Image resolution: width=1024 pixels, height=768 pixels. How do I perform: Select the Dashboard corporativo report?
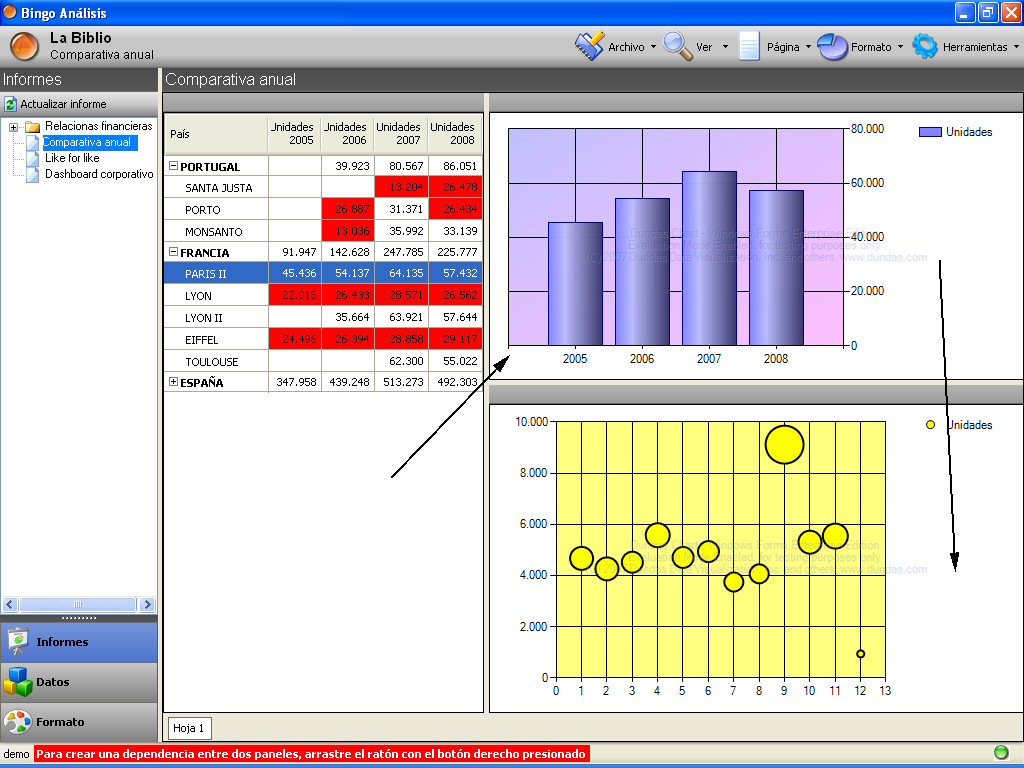click(98, 174)
